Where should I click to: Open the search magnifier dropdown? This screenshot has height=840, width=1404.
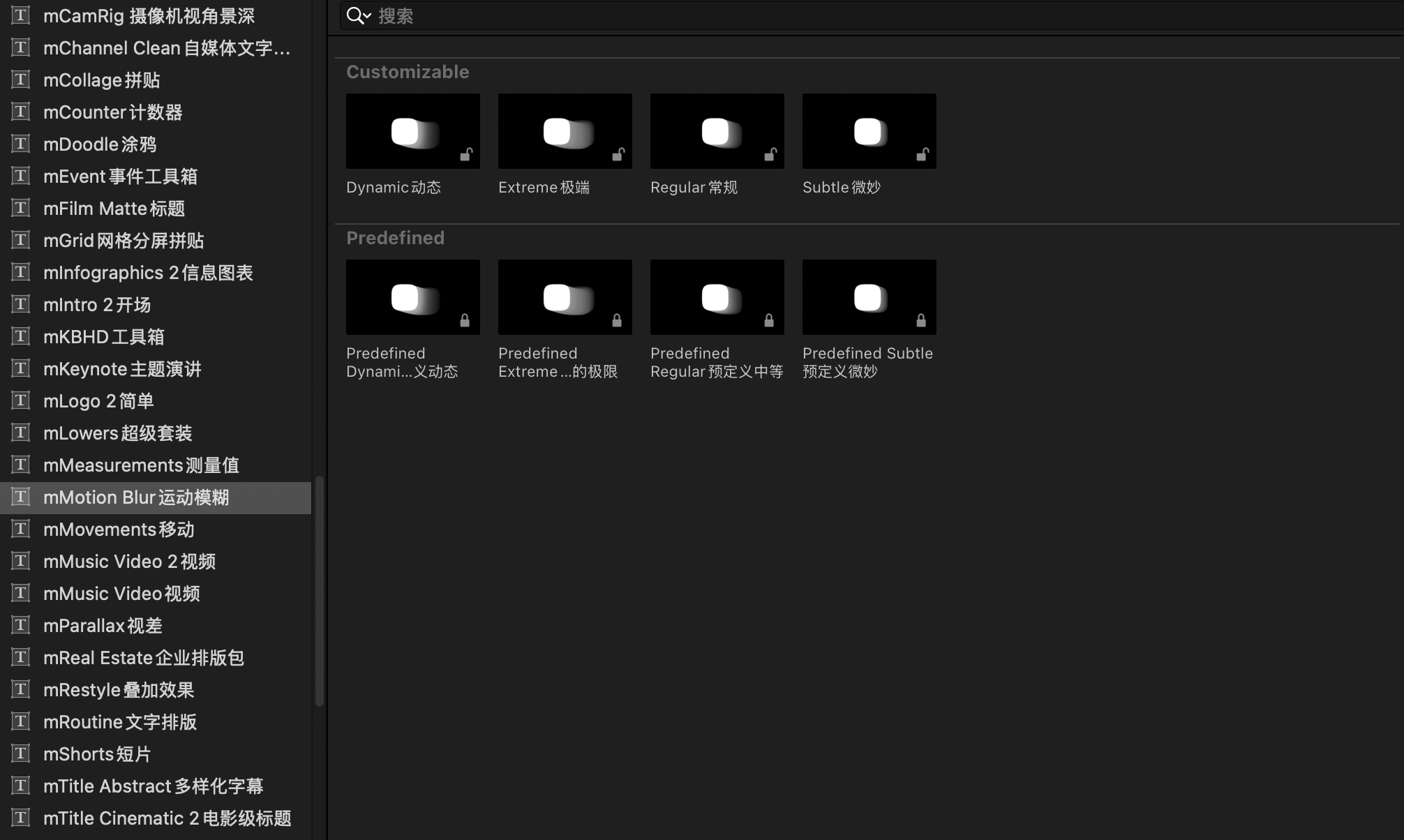(359, 15)
